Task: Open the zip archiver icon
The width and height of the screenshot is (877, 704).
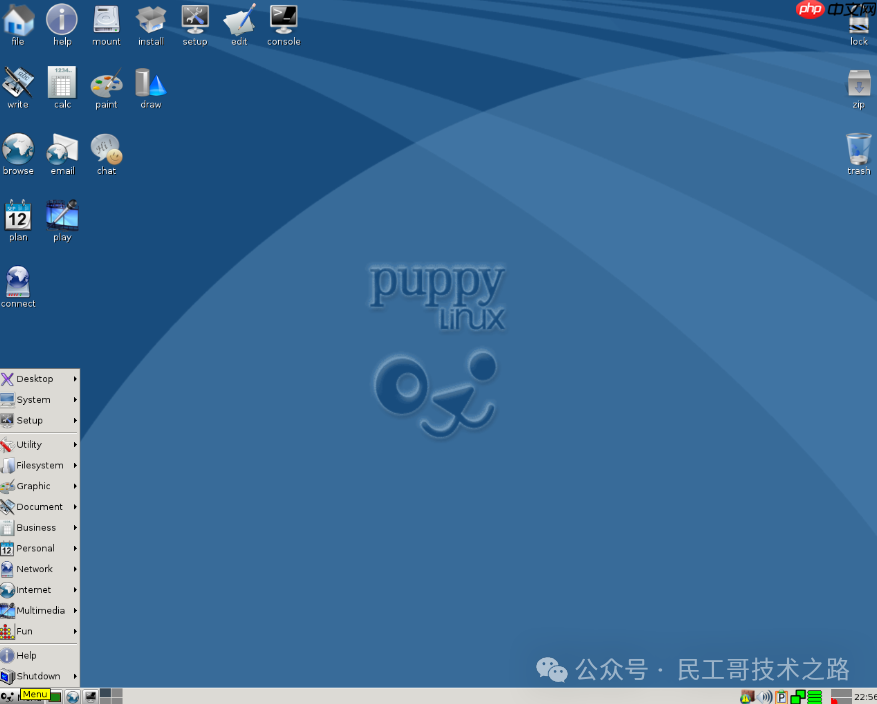Action: point(858,85)
